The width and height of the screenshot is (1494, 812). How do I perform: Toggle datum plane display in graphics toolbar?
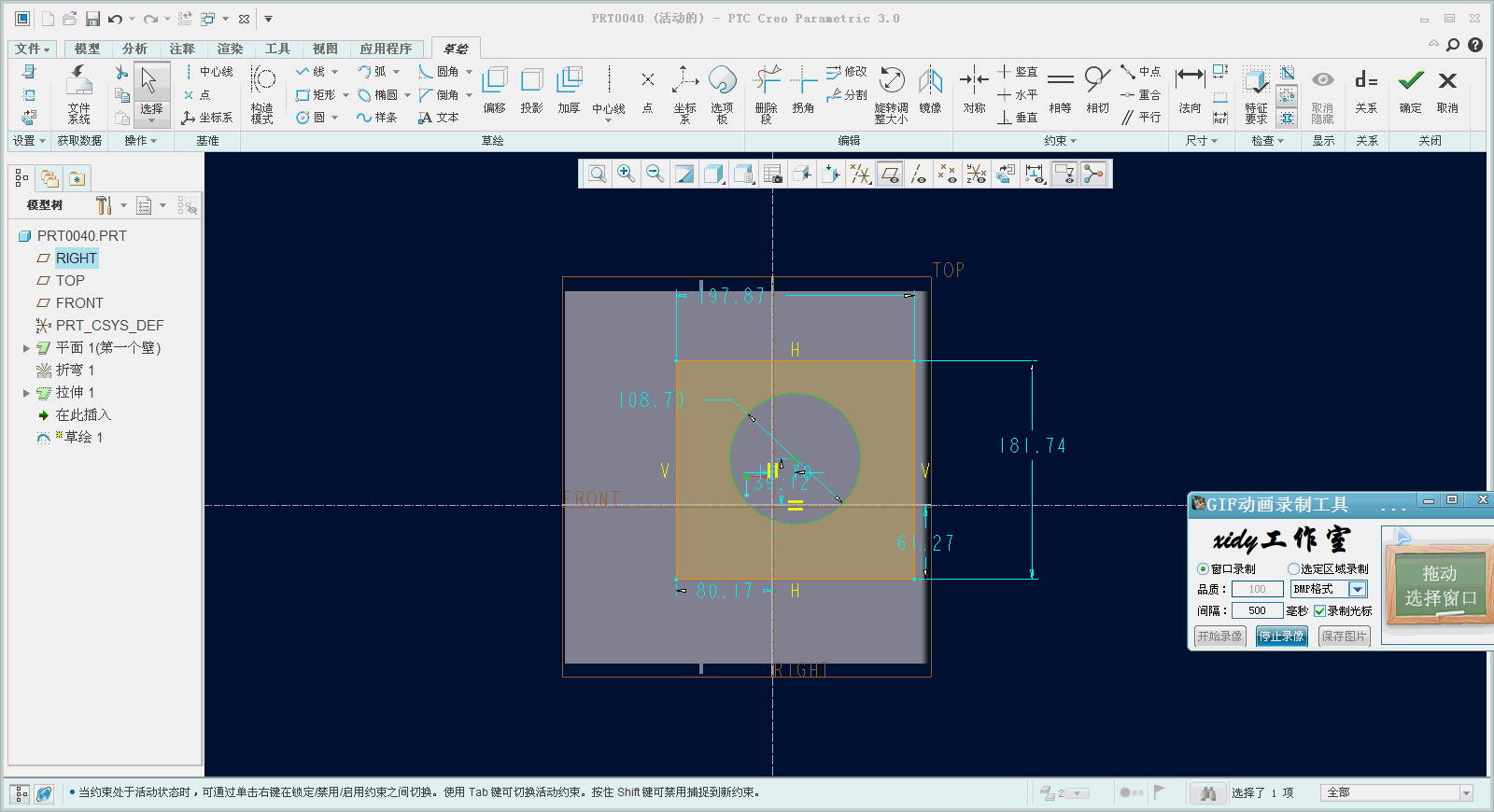(x=890, y=174)
